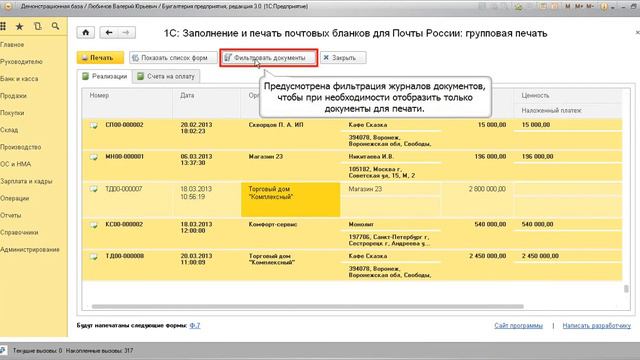Open Зарплата и кадры section
Image resolution: width=640 pixels, height=360 pixels.
[27, 181]
